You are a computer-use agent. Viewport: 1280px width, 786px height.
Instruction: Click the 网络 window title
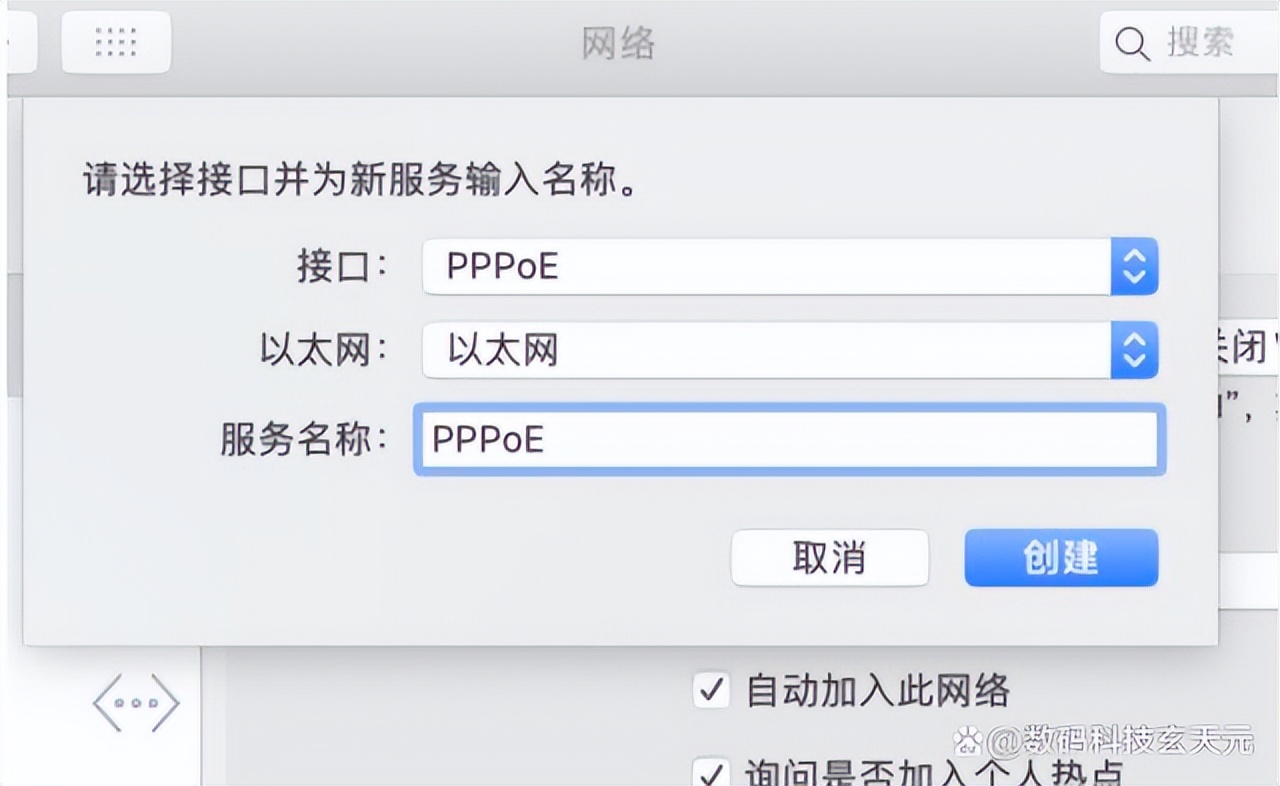coord(618,43)
